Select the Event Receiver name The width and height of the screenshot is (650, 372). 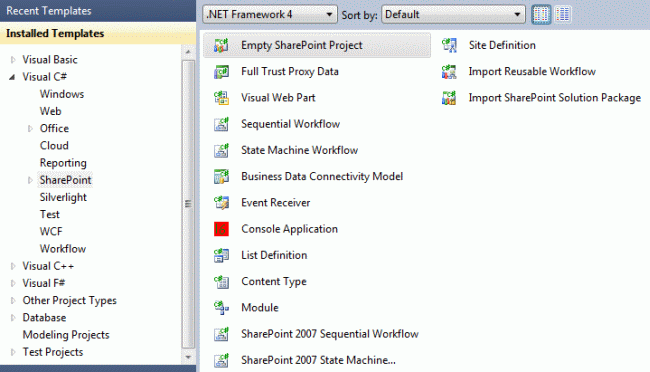pos(276,202)
